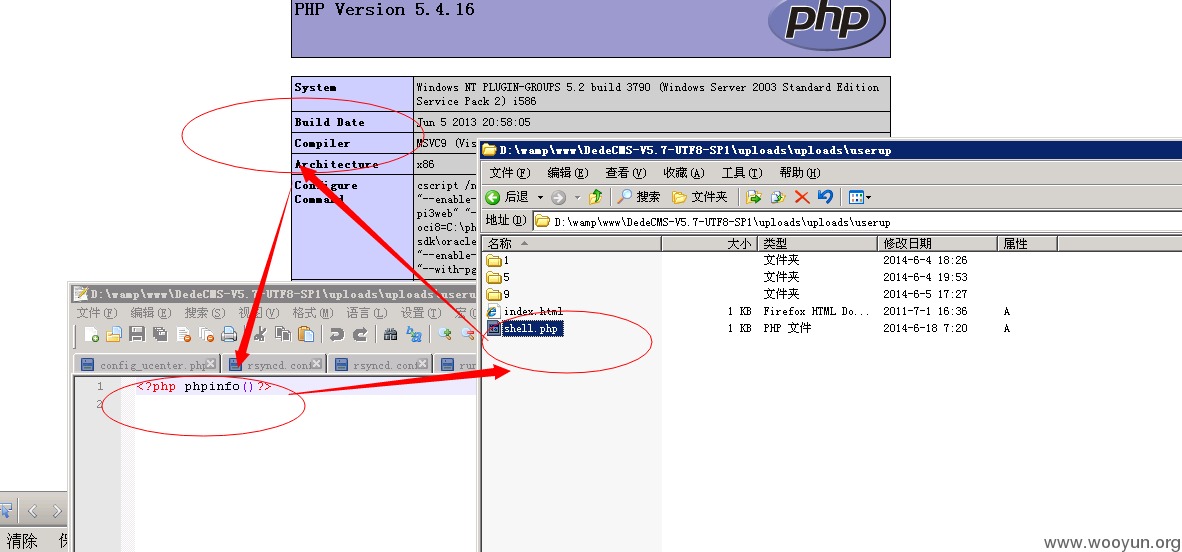Viewport: 1182px width, 552px height.
Task: Sort files by 名称 column header
Action: 571,244
